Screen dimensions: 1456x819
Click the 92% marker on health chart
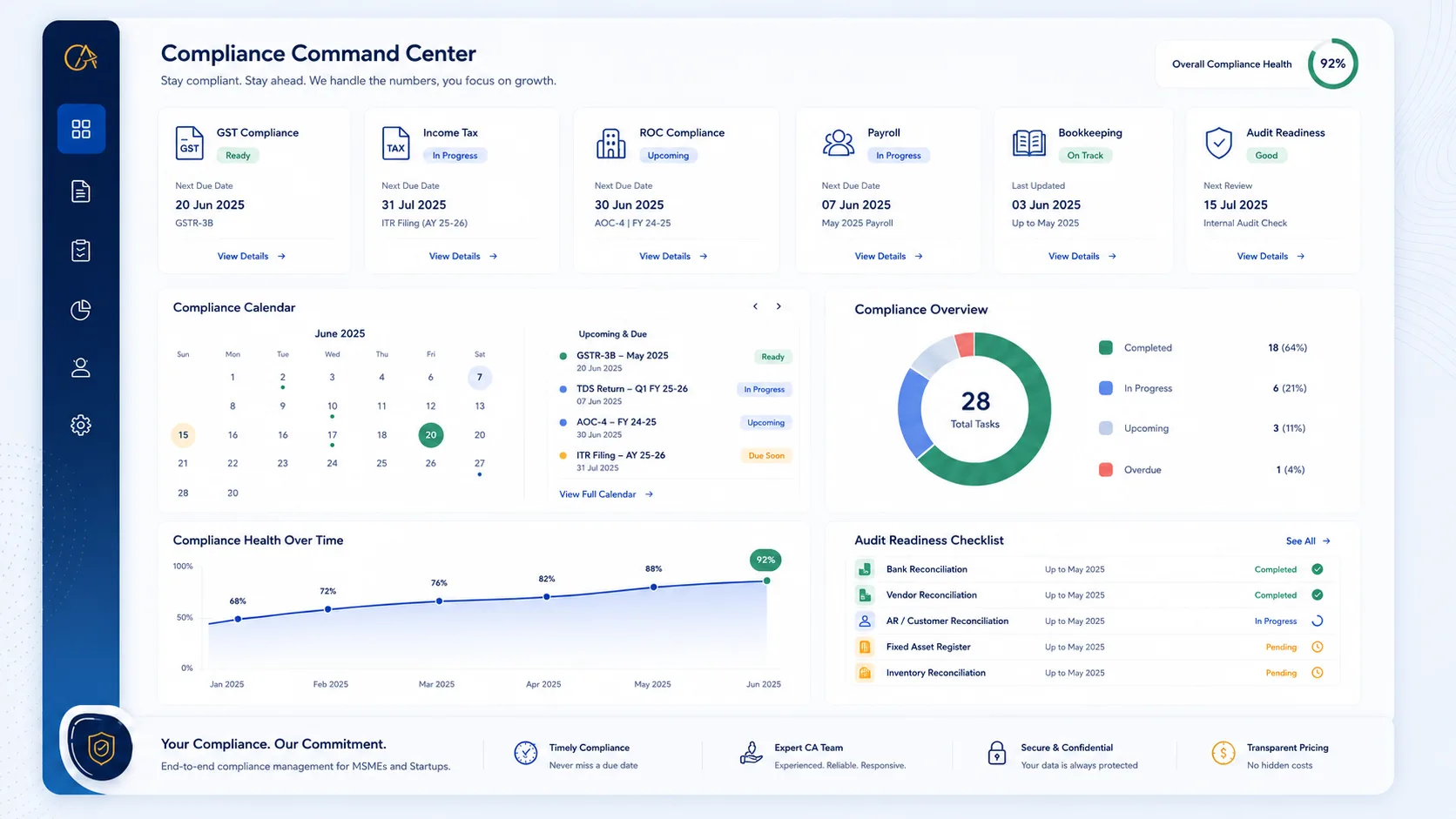coord(765,561)
